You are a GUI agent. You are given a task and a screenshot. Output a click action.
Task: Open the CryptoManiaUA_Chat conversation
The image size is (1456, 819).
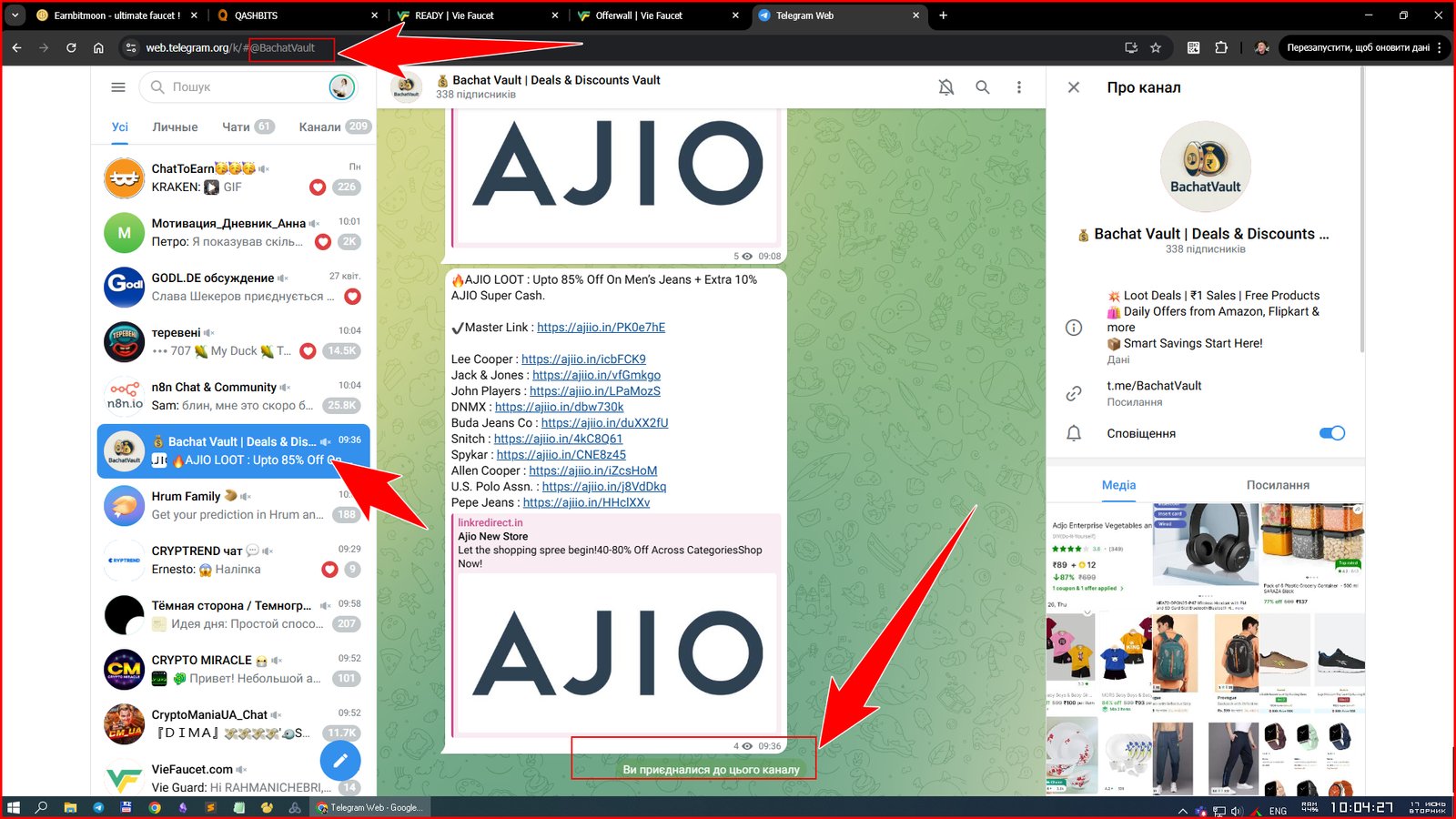pyautogui.click(x=233, y=724)
